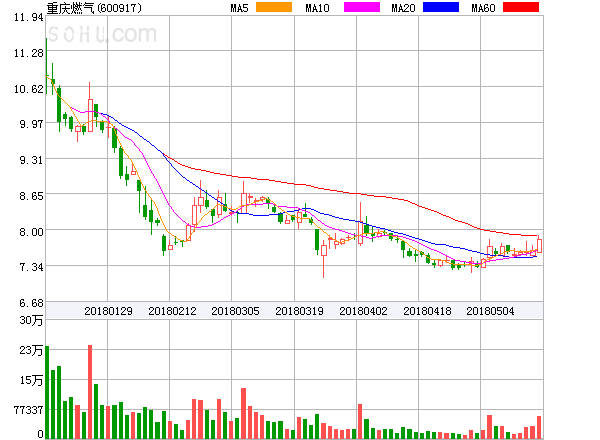Click the magenta MA10 legend swatch

coord(362,7)
